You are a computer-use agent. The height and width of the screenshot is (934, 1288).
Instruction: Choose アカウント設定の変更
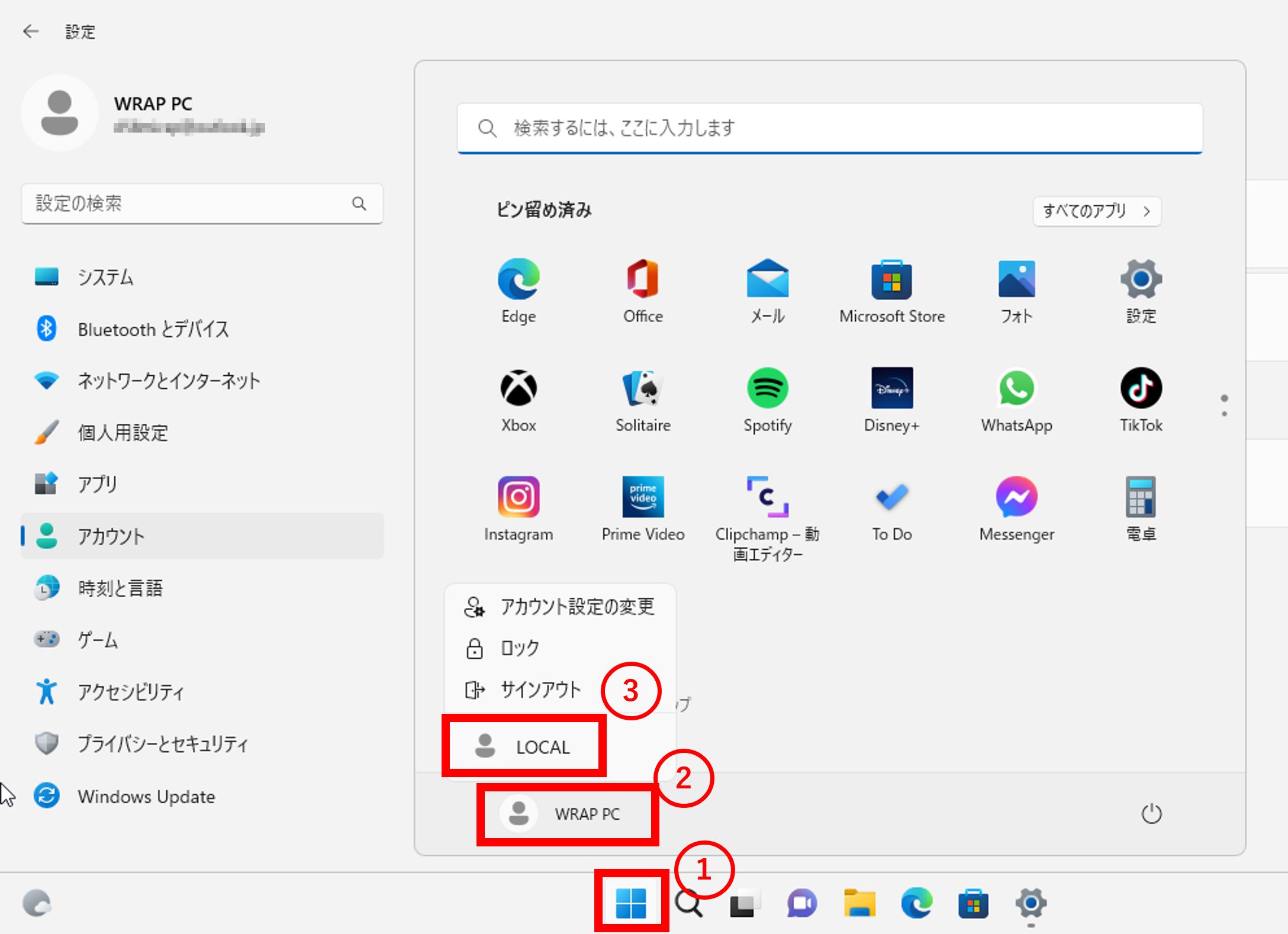click(560, 607)
